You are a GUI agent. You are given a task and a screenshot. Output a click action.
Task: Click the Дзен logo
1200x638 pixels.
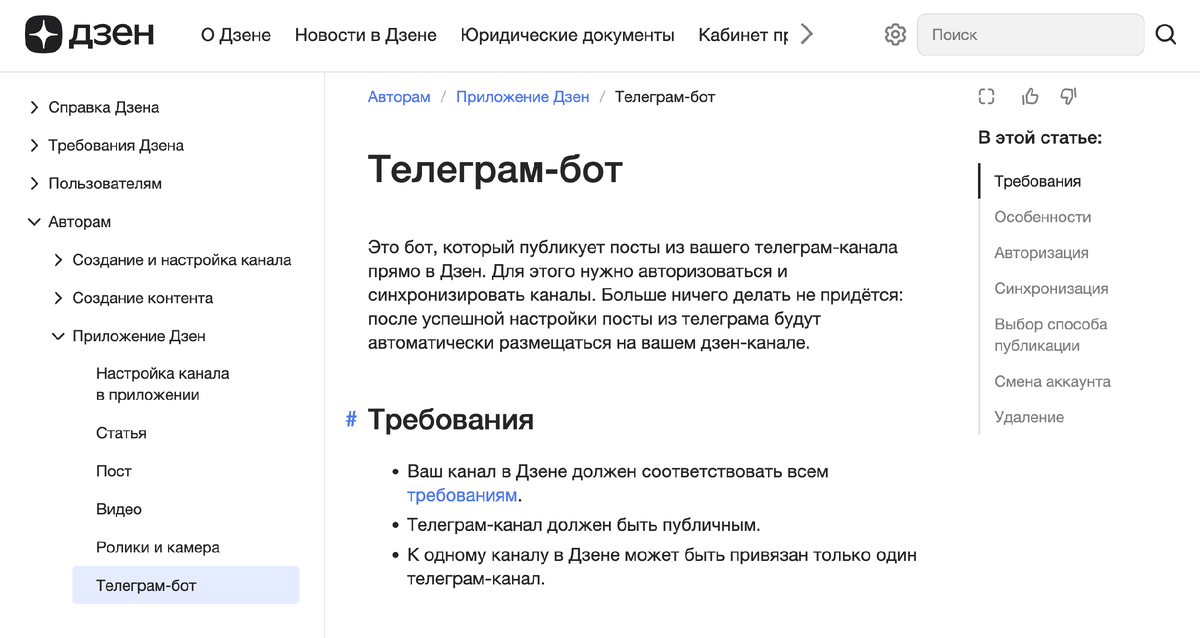(x=90, y=35)
